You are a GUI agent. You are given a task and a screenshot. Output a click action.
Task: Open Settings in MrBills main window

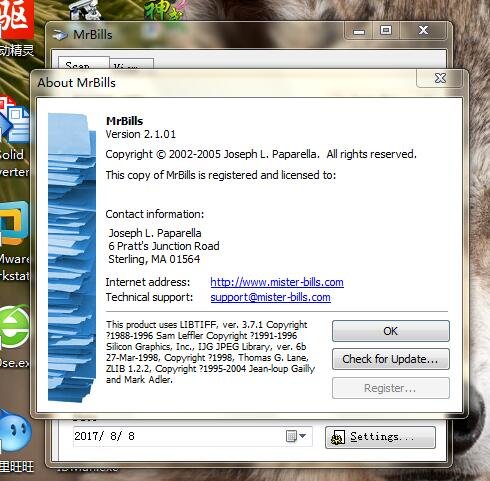pyautogui.click(x=380, y=437)
